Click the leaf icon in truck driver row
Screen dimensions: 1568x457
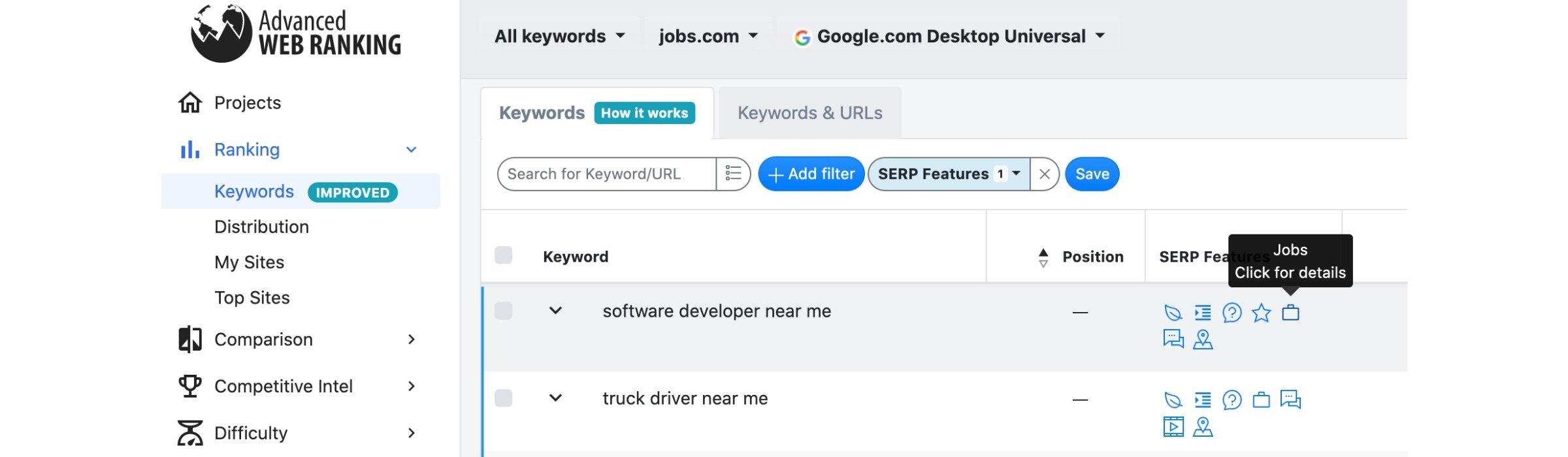coord(1173,400)
